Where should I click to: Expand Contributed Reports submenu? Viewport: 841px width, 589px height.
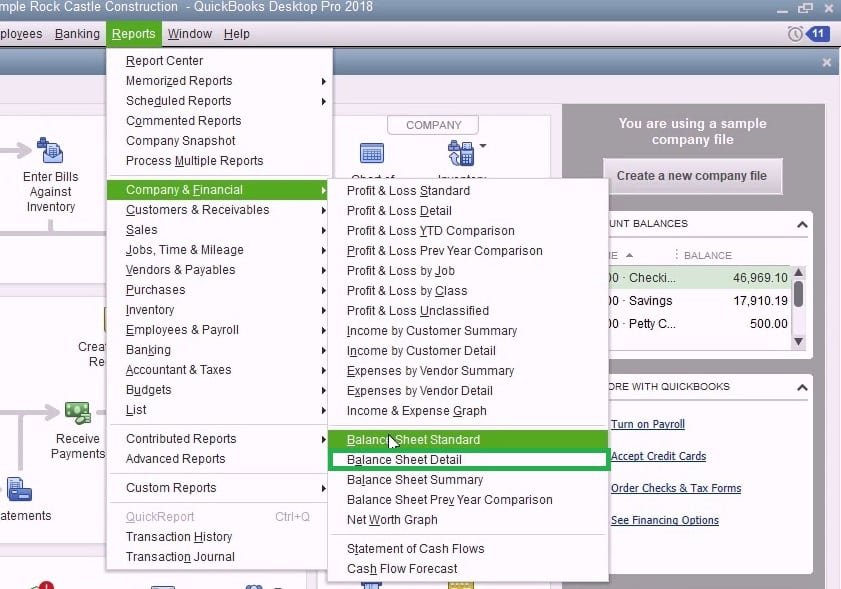[x=323, y=439]
